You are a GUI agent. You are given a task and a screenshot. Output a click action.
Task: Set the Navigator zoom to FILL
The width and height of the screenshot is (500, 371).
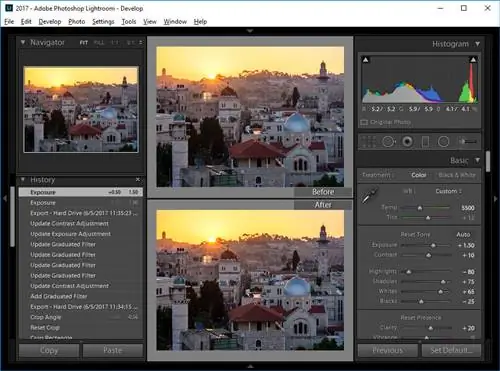click(99, 43)
